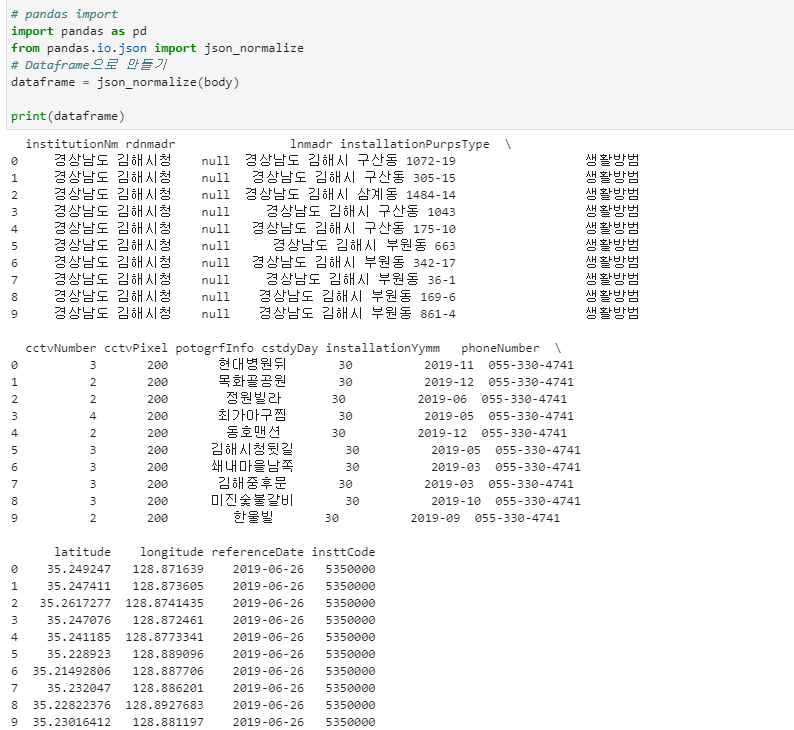Click potogrfInfo value '김해시청뒷길'
Screen dimensions: 794x730
pos(252,450)
